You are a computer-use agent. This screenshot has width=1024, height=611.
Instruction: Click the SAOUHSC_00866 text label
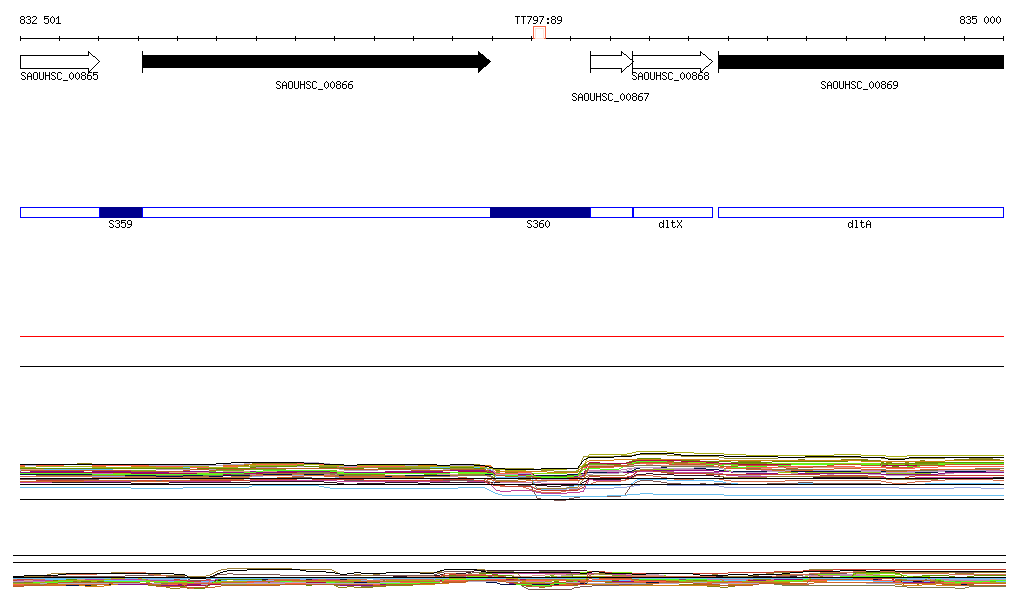(314, 85)
